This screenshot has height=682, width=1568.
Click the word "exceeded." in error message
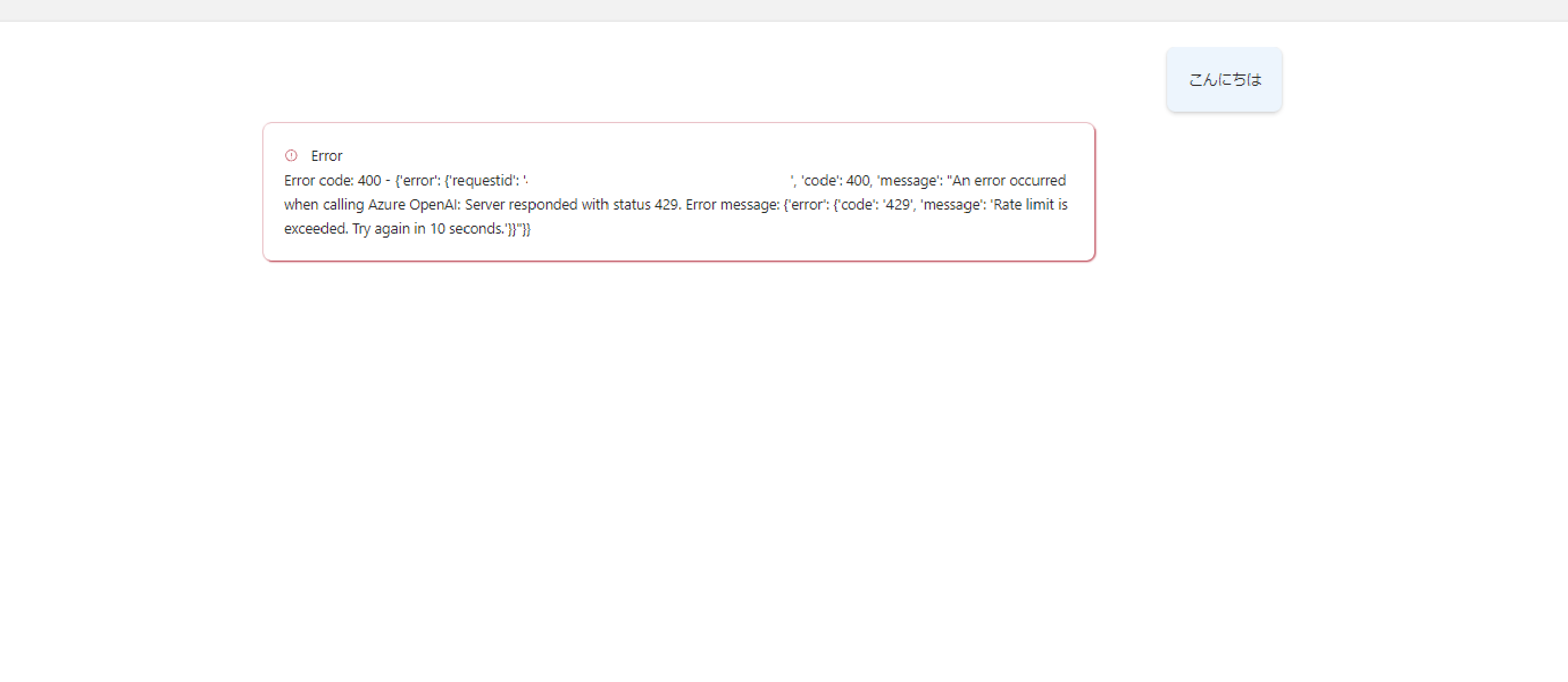(316, 228)
